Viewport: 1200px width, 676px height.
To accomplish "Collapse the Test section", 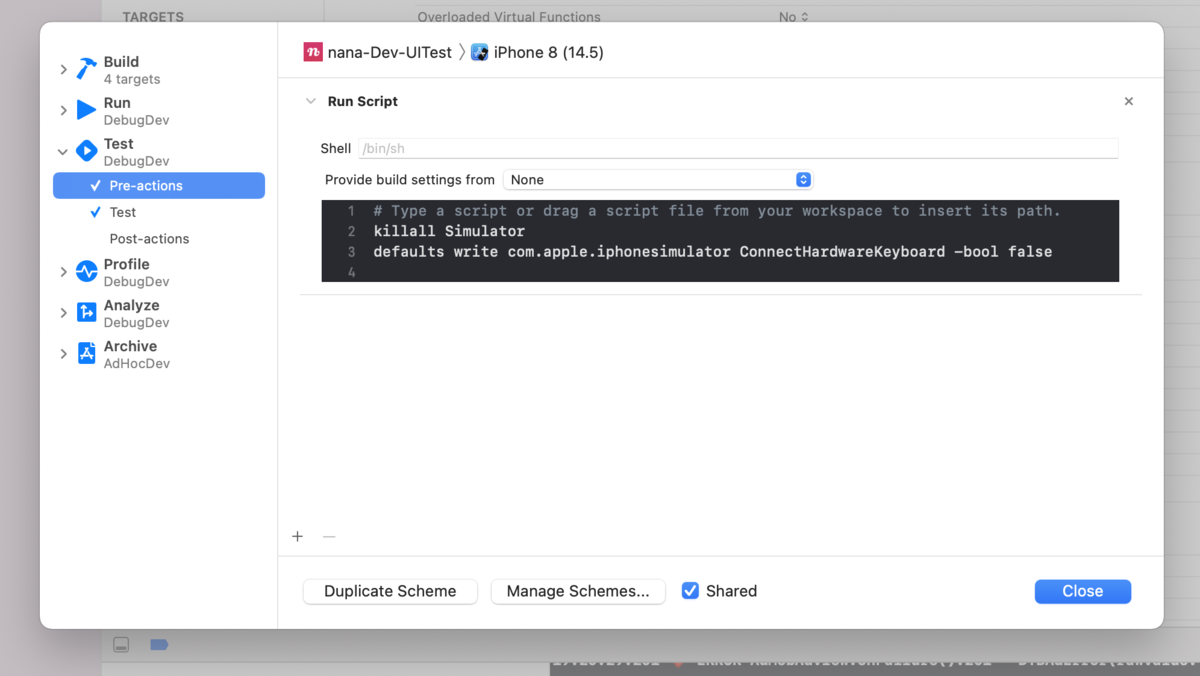I will tap(63, 152).
